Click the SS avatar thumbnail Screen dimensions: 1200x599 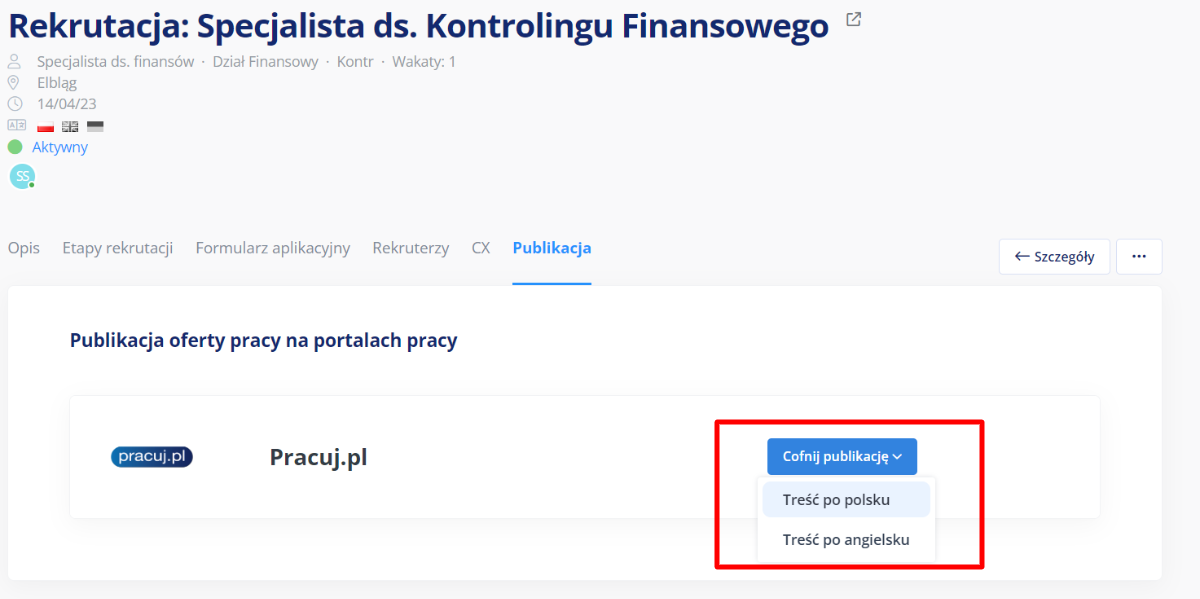tap(21, 176)
